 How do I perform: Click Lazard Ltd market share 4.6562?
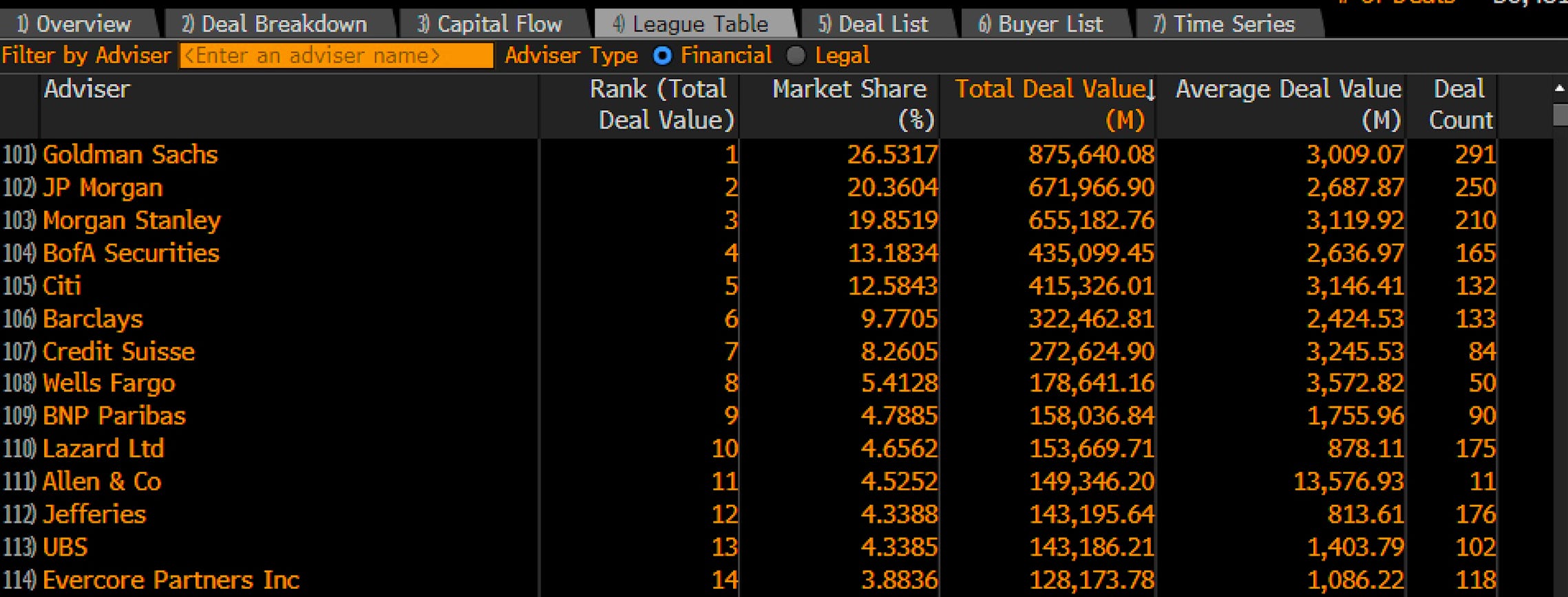tap(899, 449)
